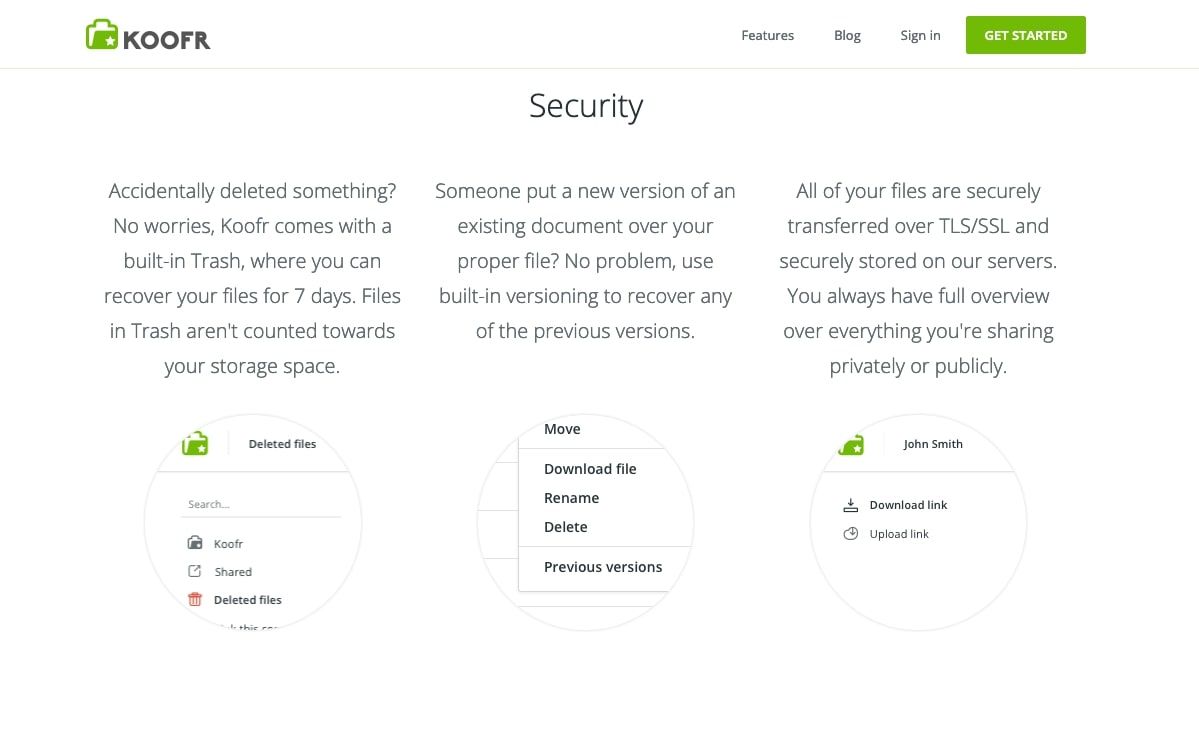Select Deleted files sidebar label
Image resolution: width=1199 pixels, height=751 pixels.
pos(248,600)
